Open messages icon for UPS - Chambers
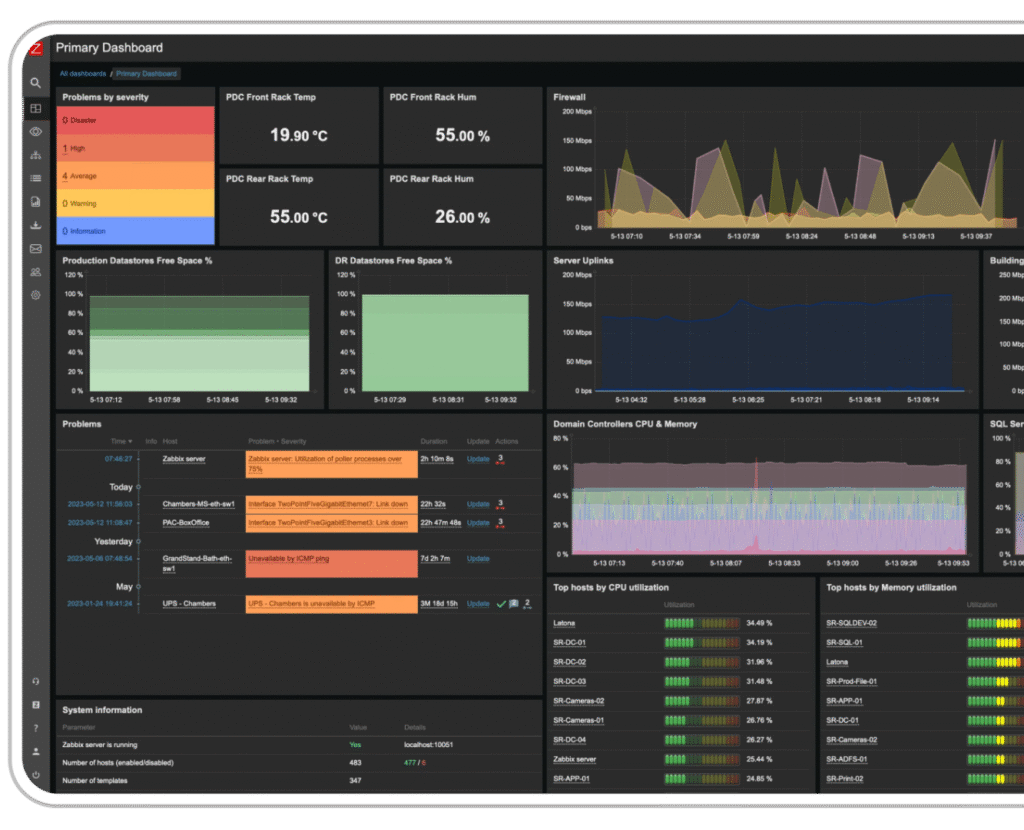Screen dimensions: 1024x830 [514, 604]
